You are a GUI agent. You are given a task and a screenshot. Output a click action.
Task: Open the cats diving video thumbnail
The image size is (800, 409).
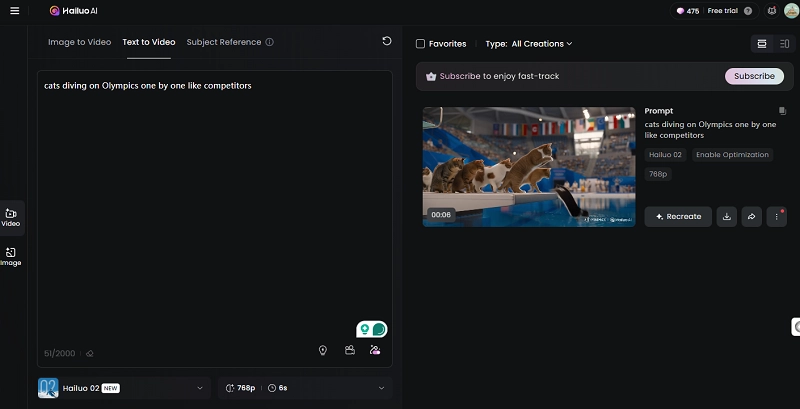coord(529,167)
